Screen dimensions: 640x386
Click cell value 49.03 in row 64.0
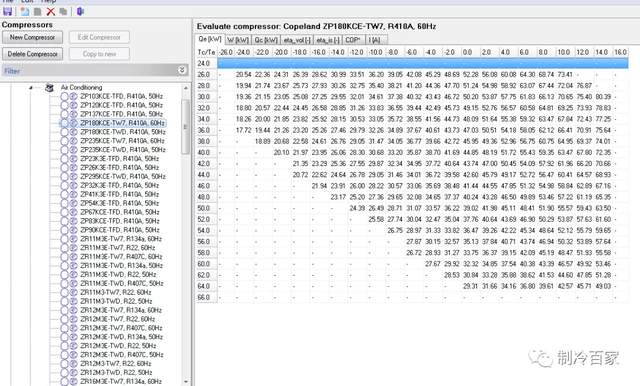click(x=603, y=286)
